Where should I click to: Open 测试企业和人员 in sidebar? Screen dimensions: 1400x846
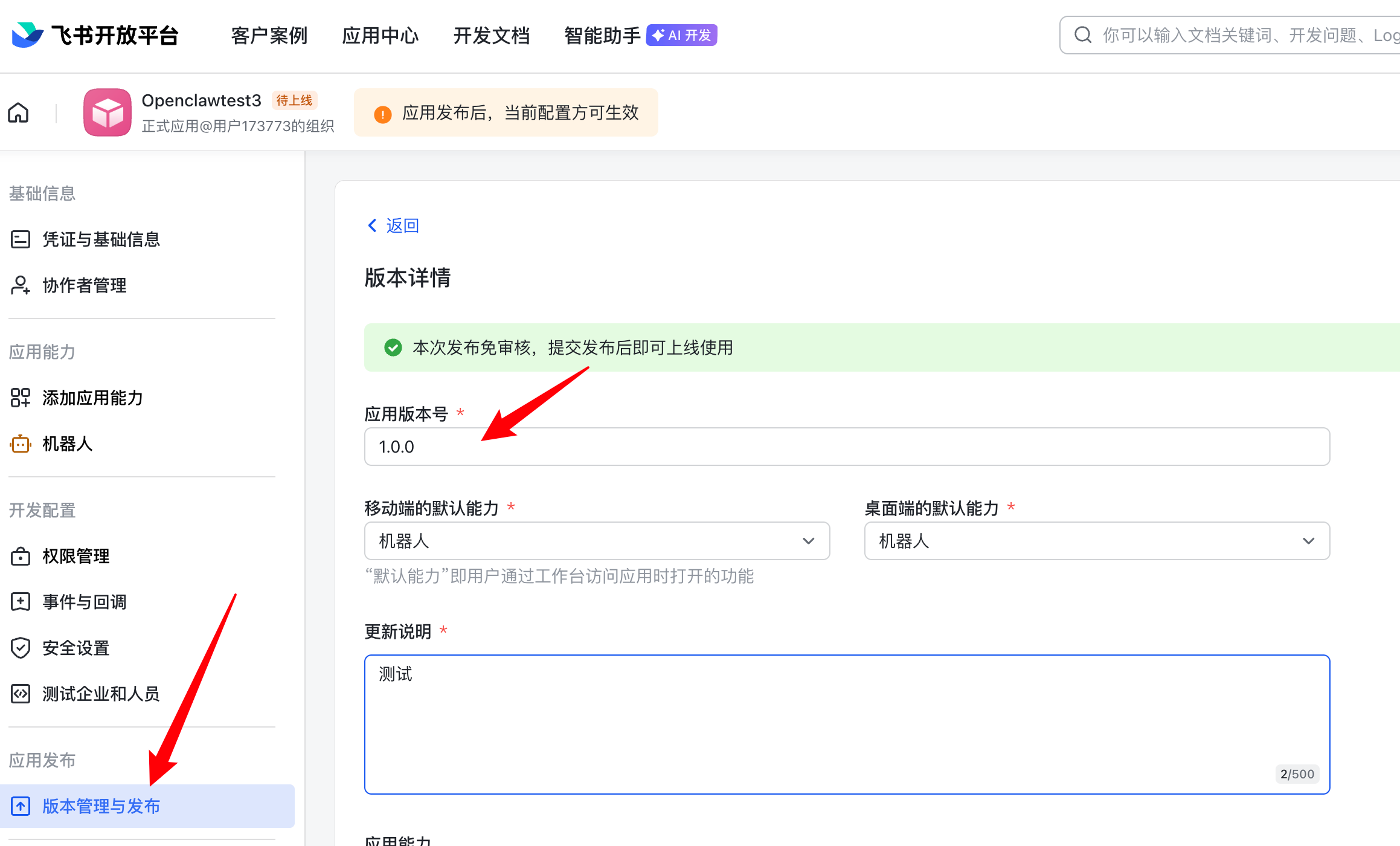click(101, 694)
